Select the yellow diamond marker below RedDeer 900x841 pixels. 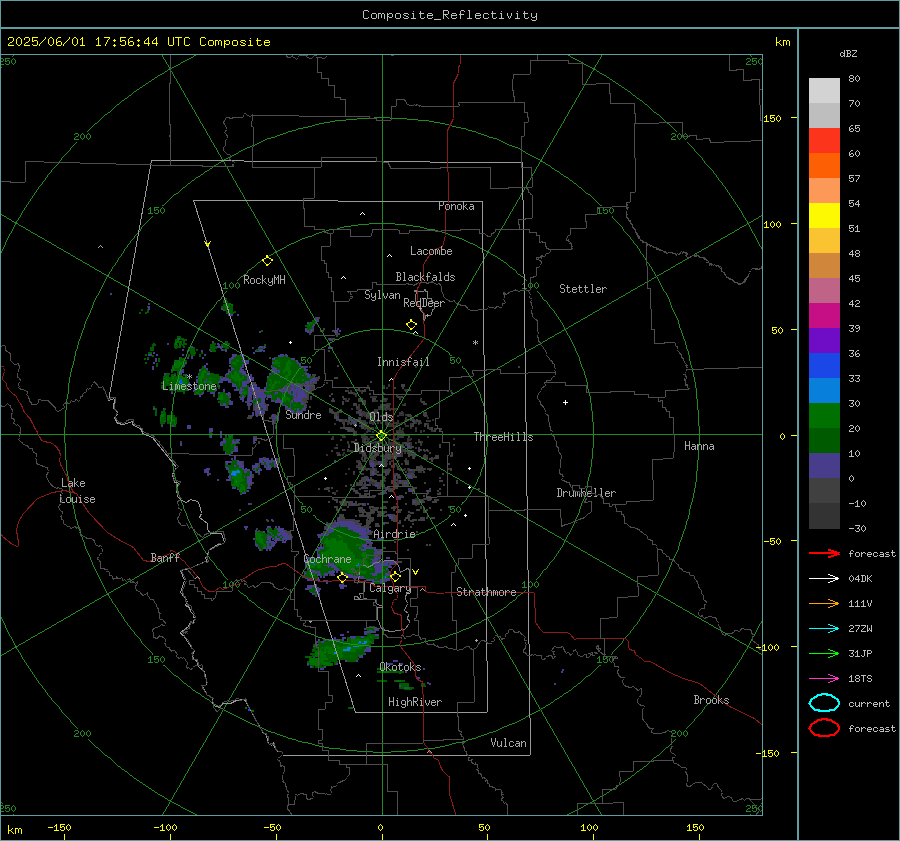point(411,325)
